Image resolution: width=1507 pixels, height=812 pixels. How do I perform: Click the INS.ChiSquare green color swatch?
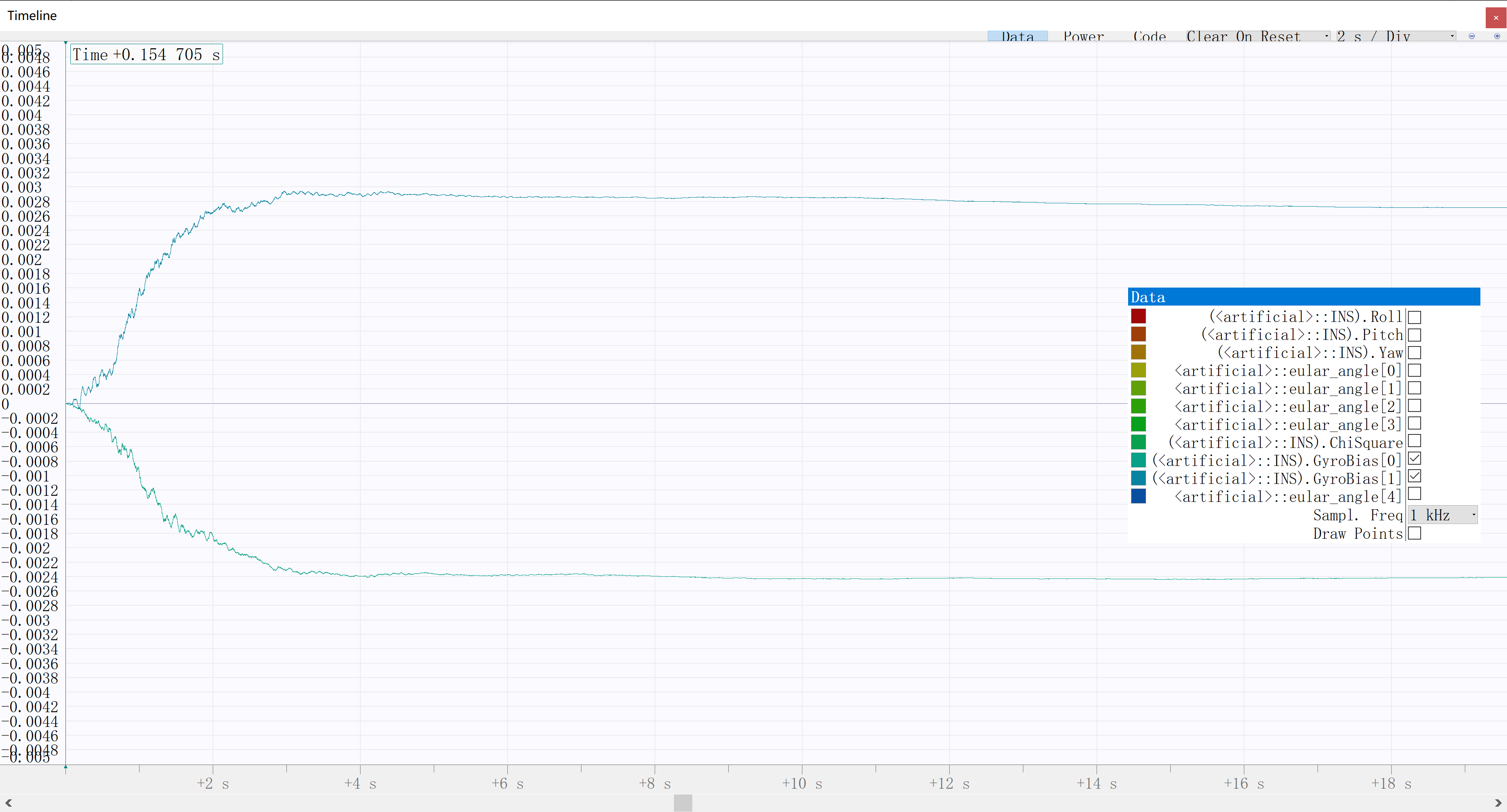(1138, 442)
